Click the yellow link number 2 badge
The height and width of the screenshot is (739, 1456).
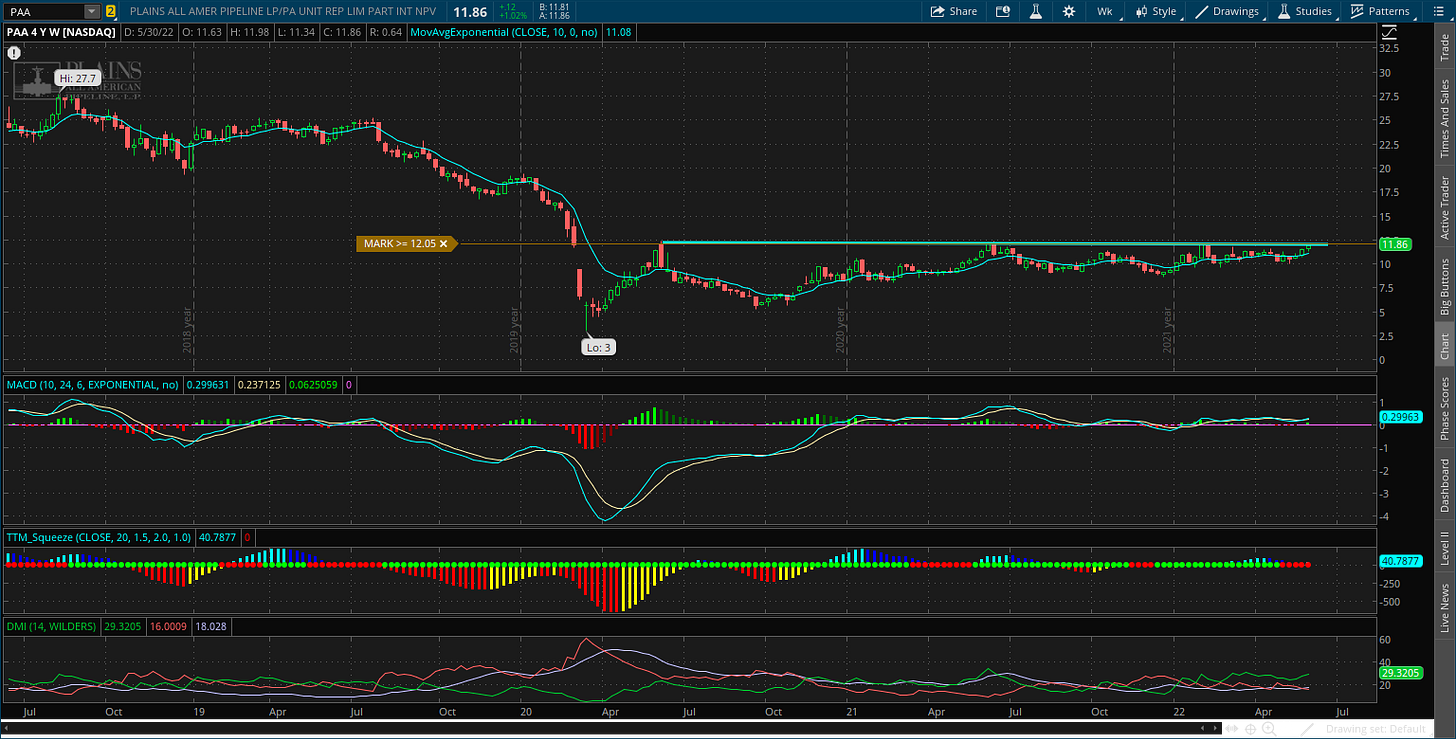110,11
